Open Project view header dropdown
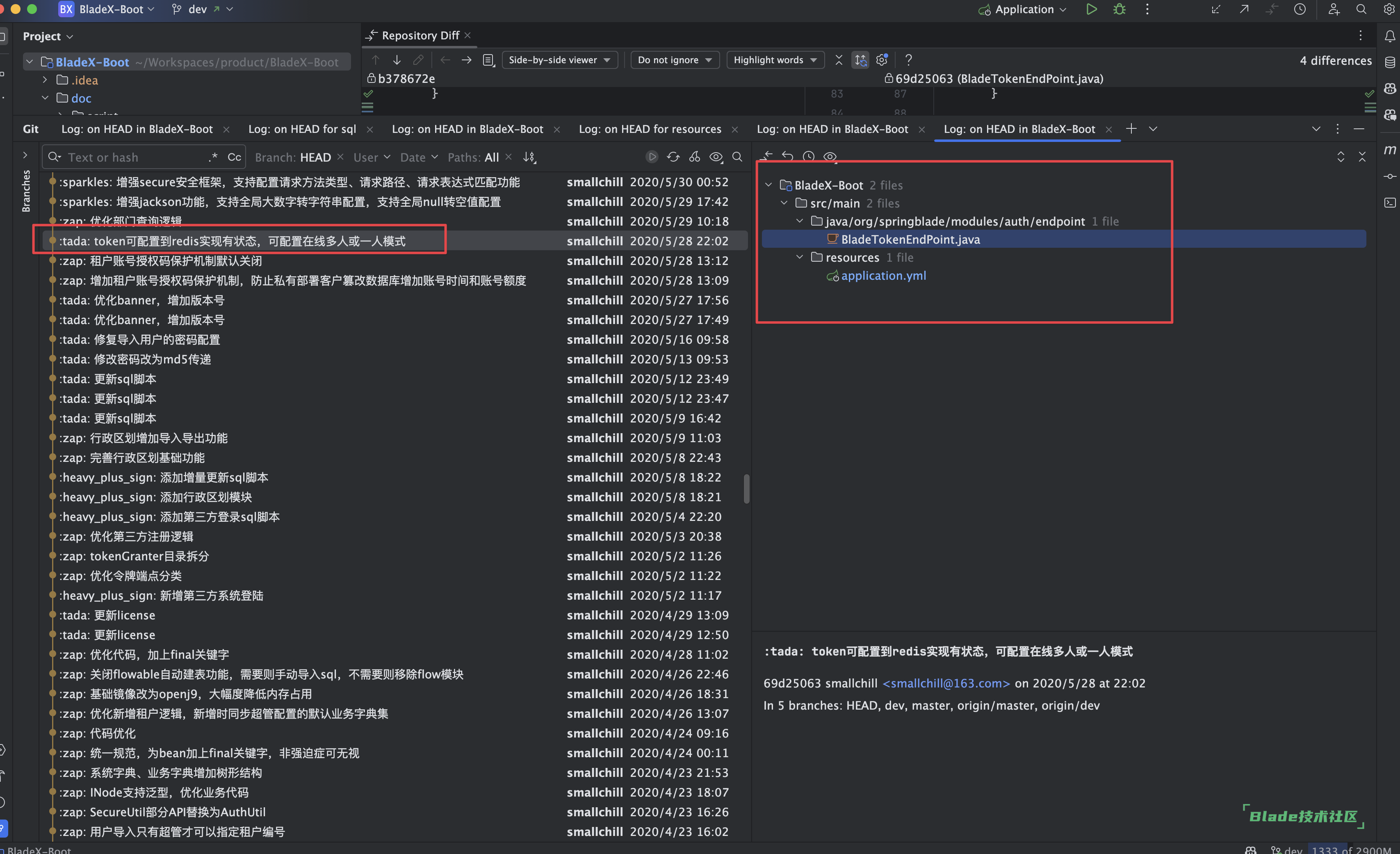Screen dimensions: 1400x854 click(x=48, y=37)
